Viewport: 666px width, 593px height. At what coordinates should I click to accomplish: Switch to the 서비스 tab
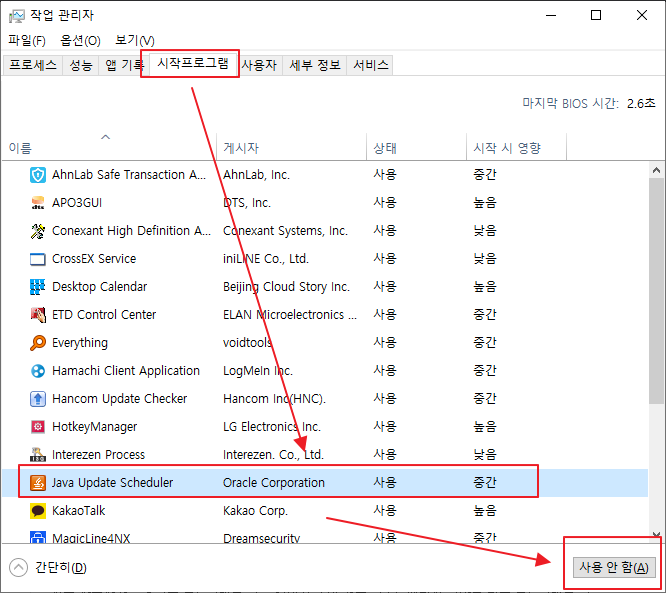371,65
